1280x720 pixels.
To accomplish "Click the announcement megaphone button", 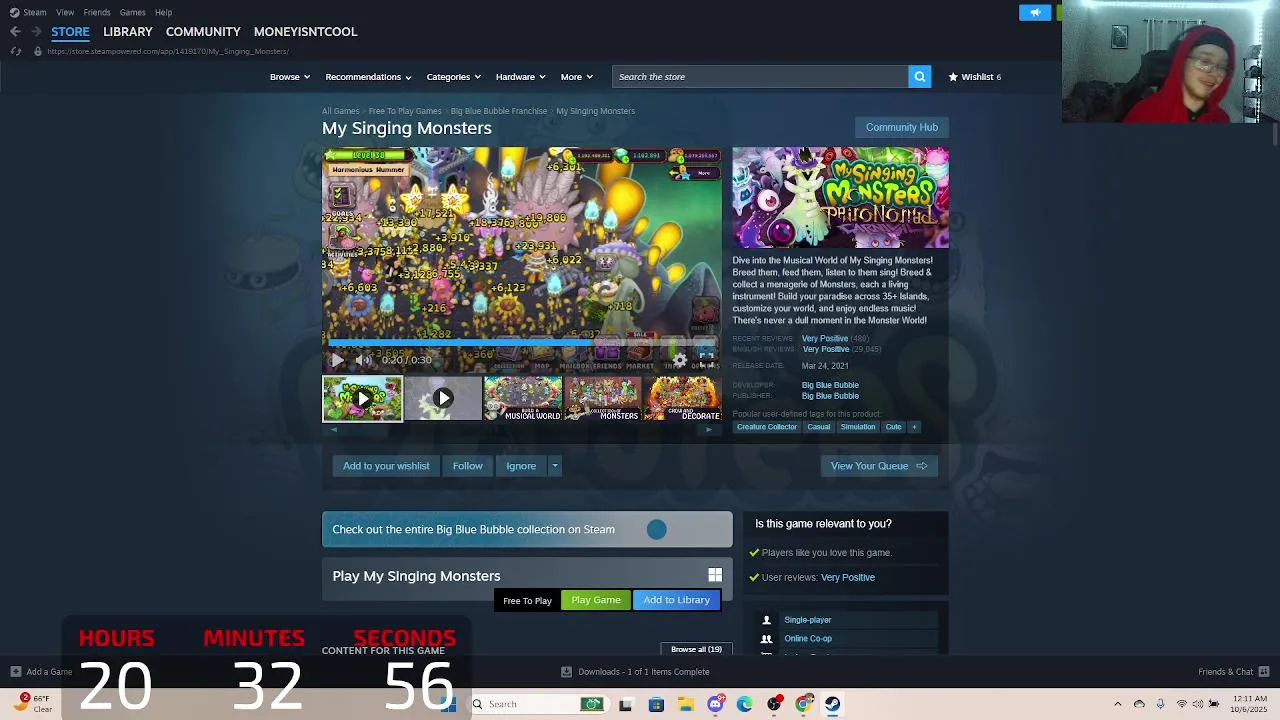I will 1035,12.
